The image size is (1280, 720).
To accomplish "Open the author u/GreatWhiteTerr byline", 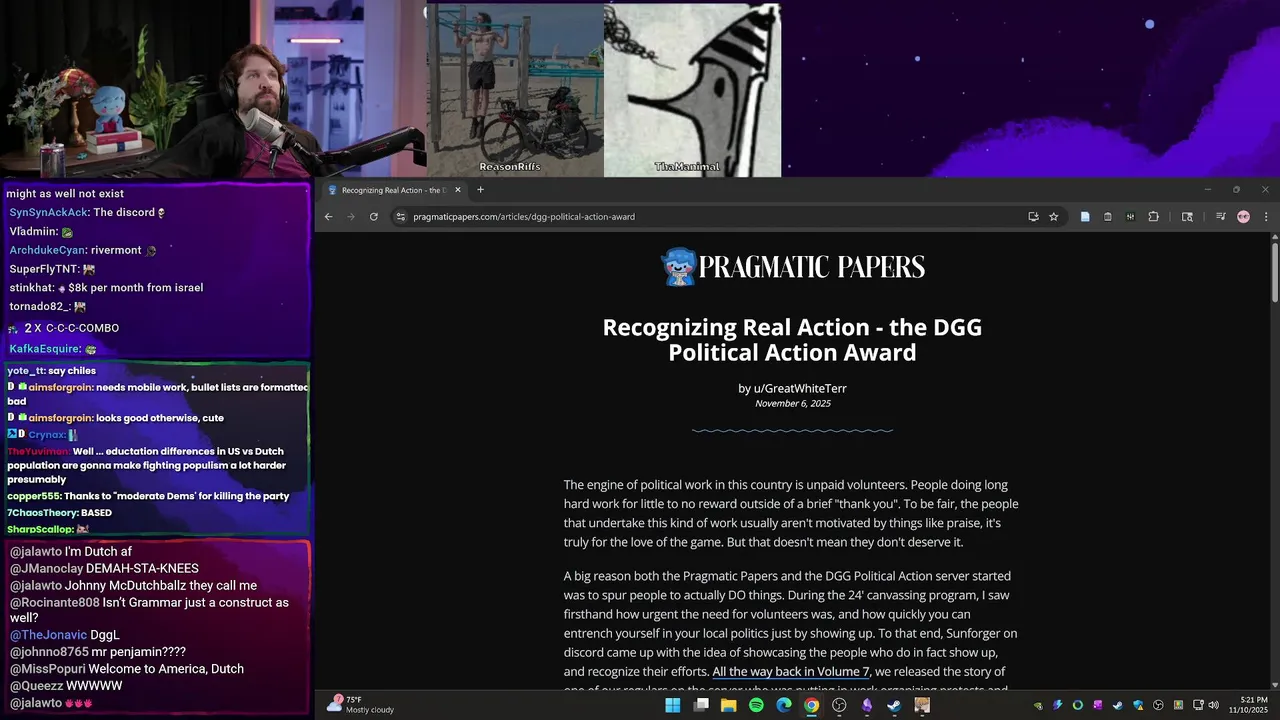I will 792,388.
